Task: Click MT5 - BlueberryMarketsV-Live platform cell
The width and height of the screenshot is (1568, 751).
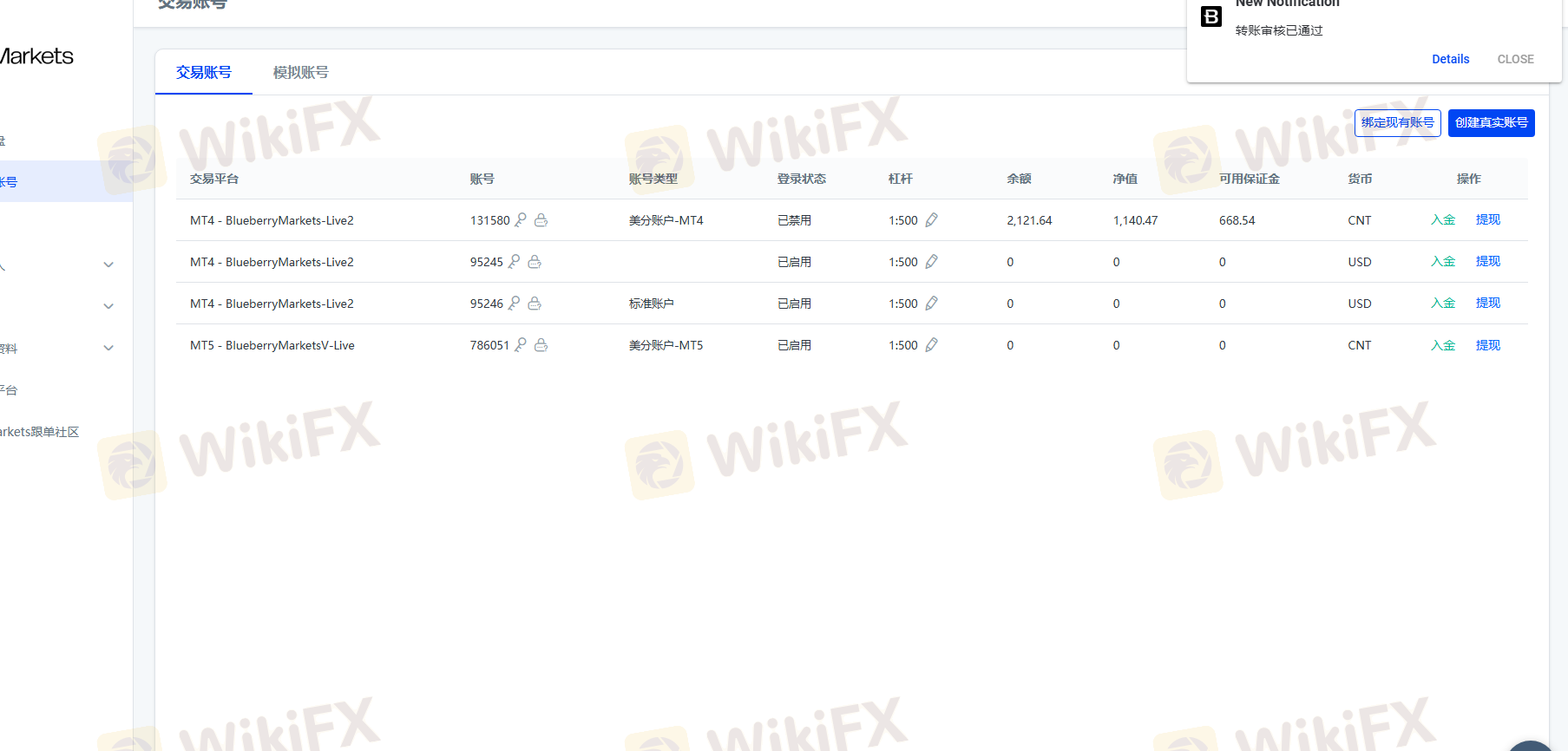Action: (272, 345)
